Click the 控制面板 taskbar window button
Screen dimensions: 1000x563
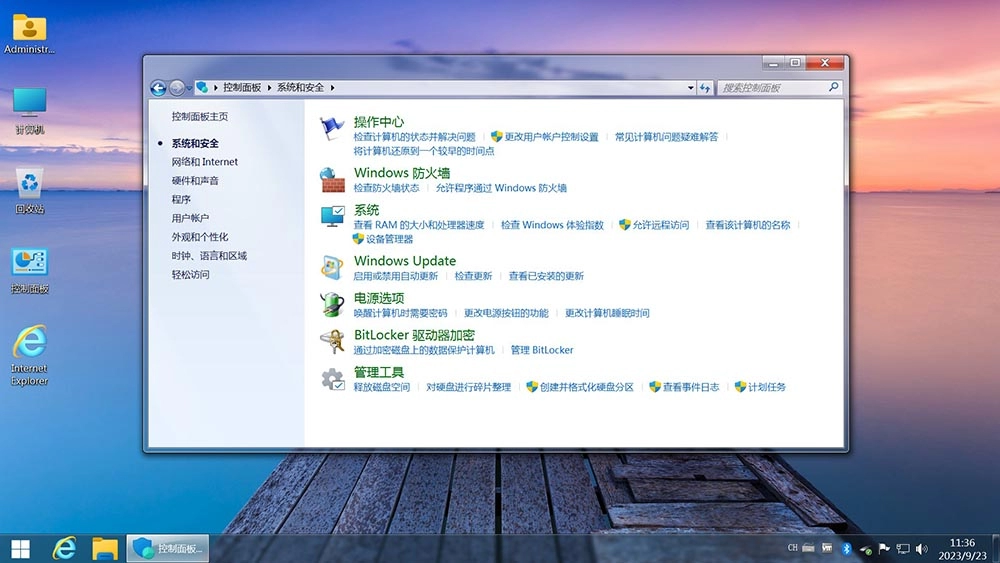[168, 548]
